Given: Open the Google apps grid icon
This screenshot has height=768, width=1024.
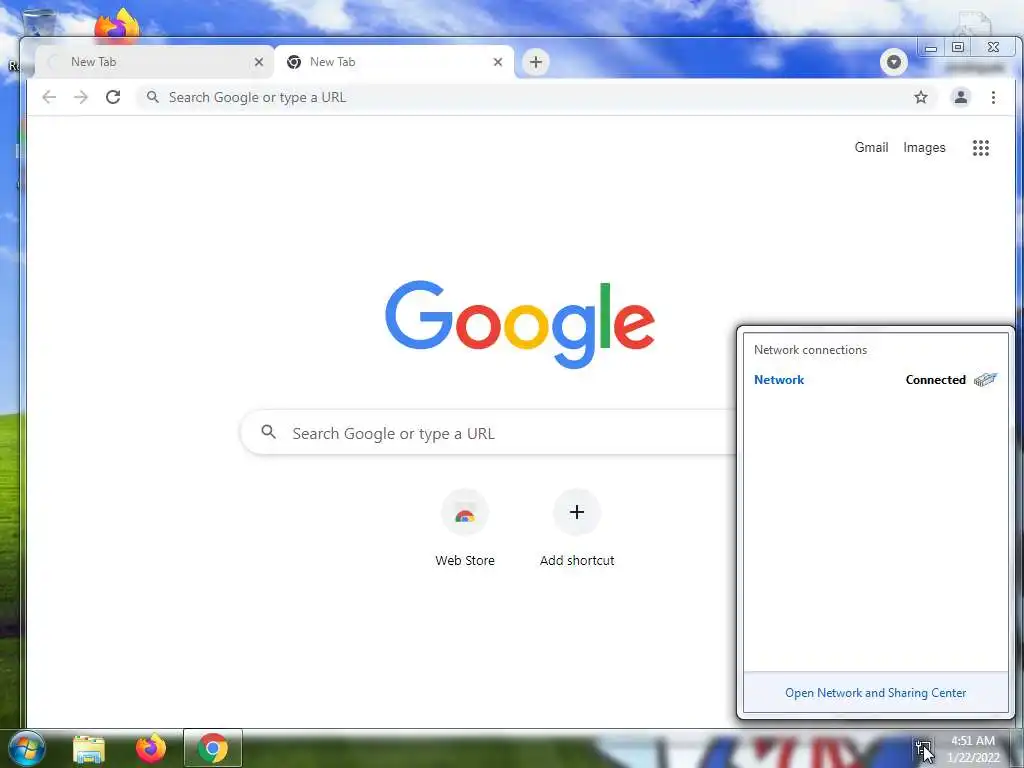Looking at the screenshot, I should tap(980, 148).
